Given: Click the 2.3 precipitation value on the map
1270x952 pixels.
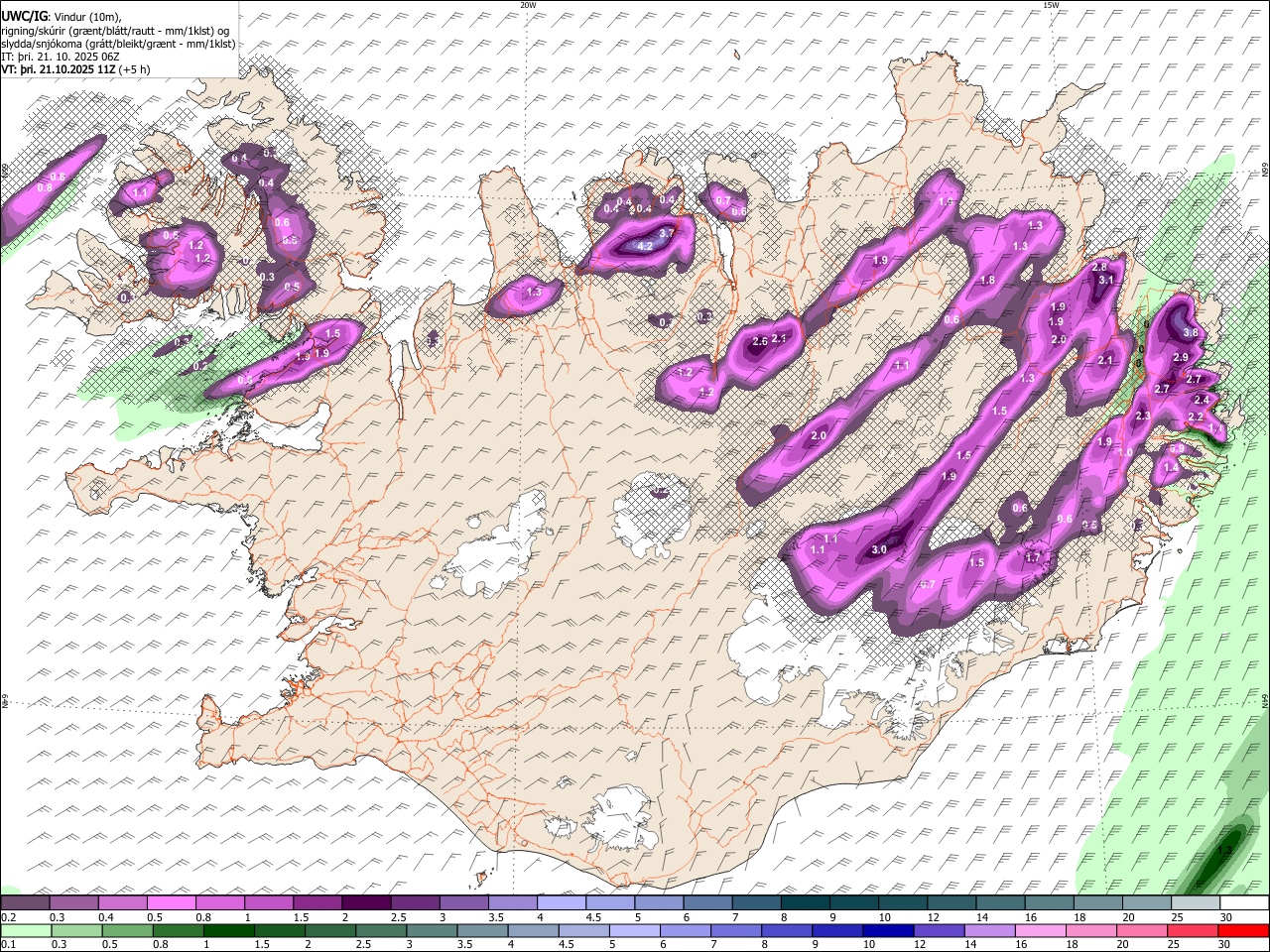Looking at the screenshot, I should [1142, 416].
